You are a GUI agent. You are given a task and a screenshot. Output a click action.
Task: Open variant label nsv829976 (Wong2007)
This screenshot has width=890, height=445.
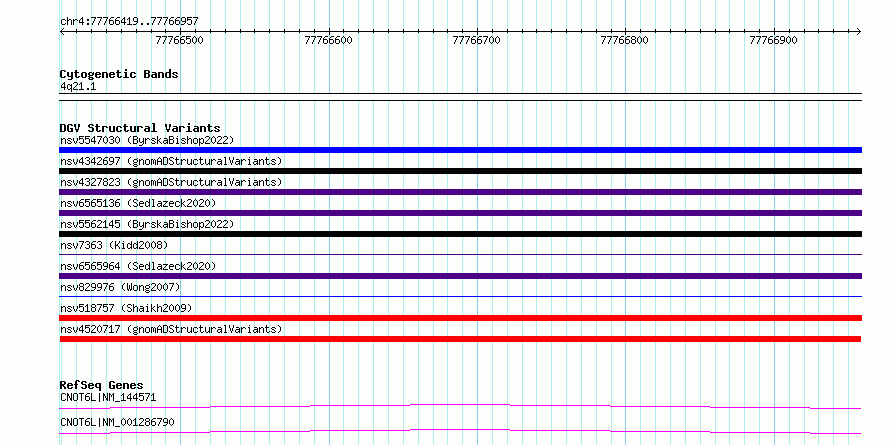(120, 287)
